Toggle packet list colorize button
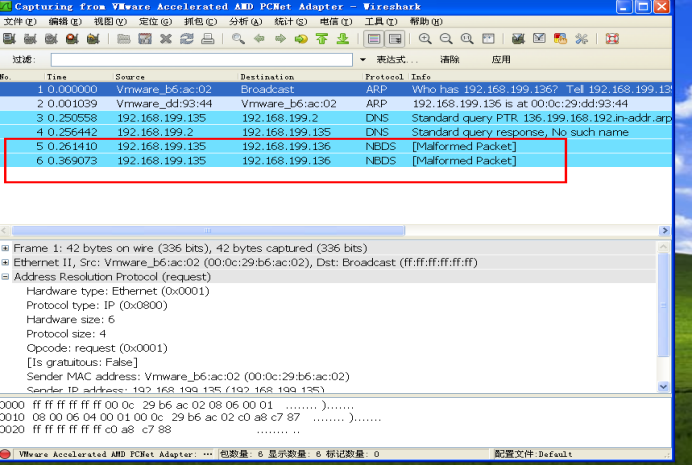This screenshot has height=465, width=692. pos(374,39)
